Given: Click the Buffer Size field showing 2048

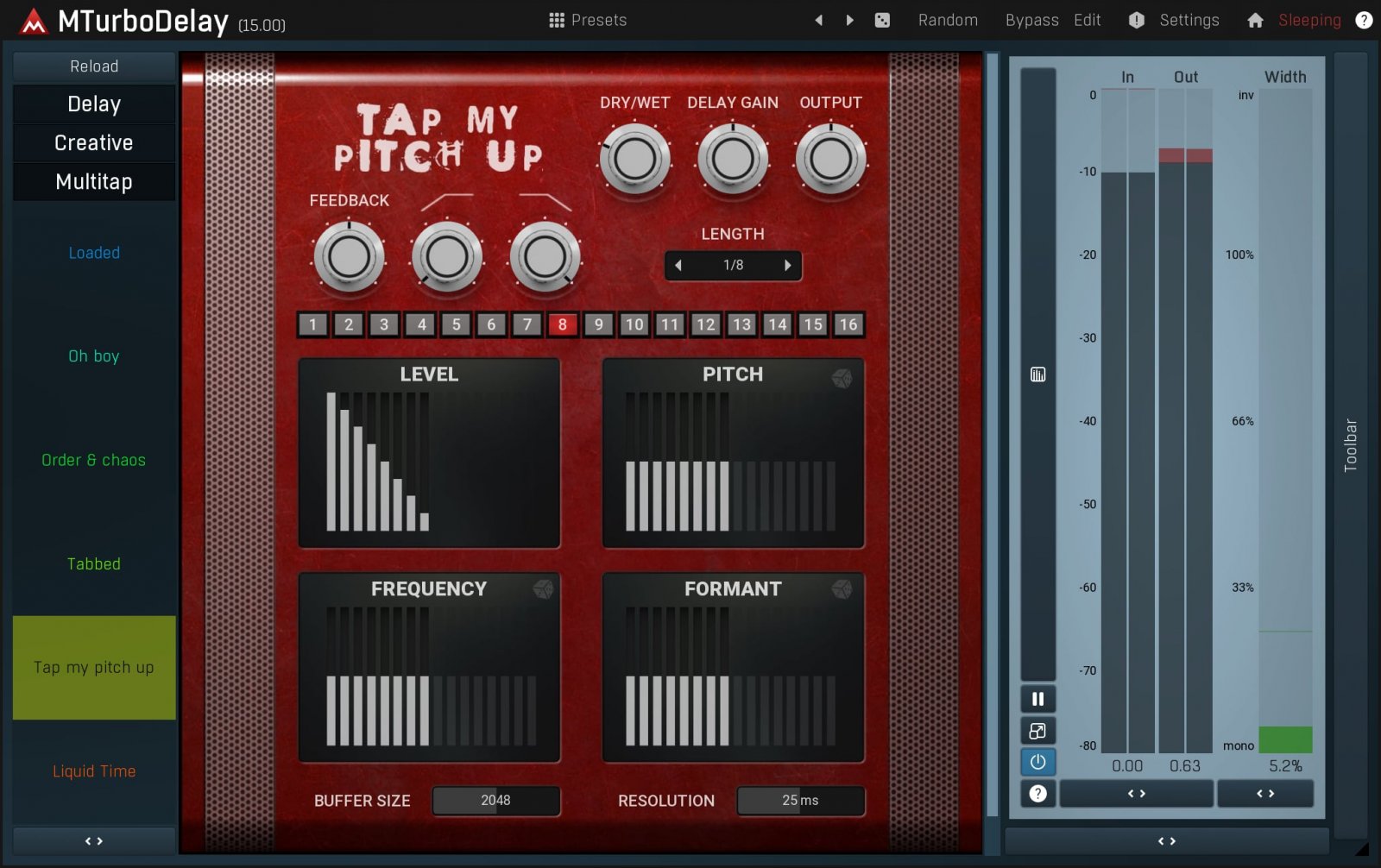Looking at the screenshot, I should tap(496, 801).
